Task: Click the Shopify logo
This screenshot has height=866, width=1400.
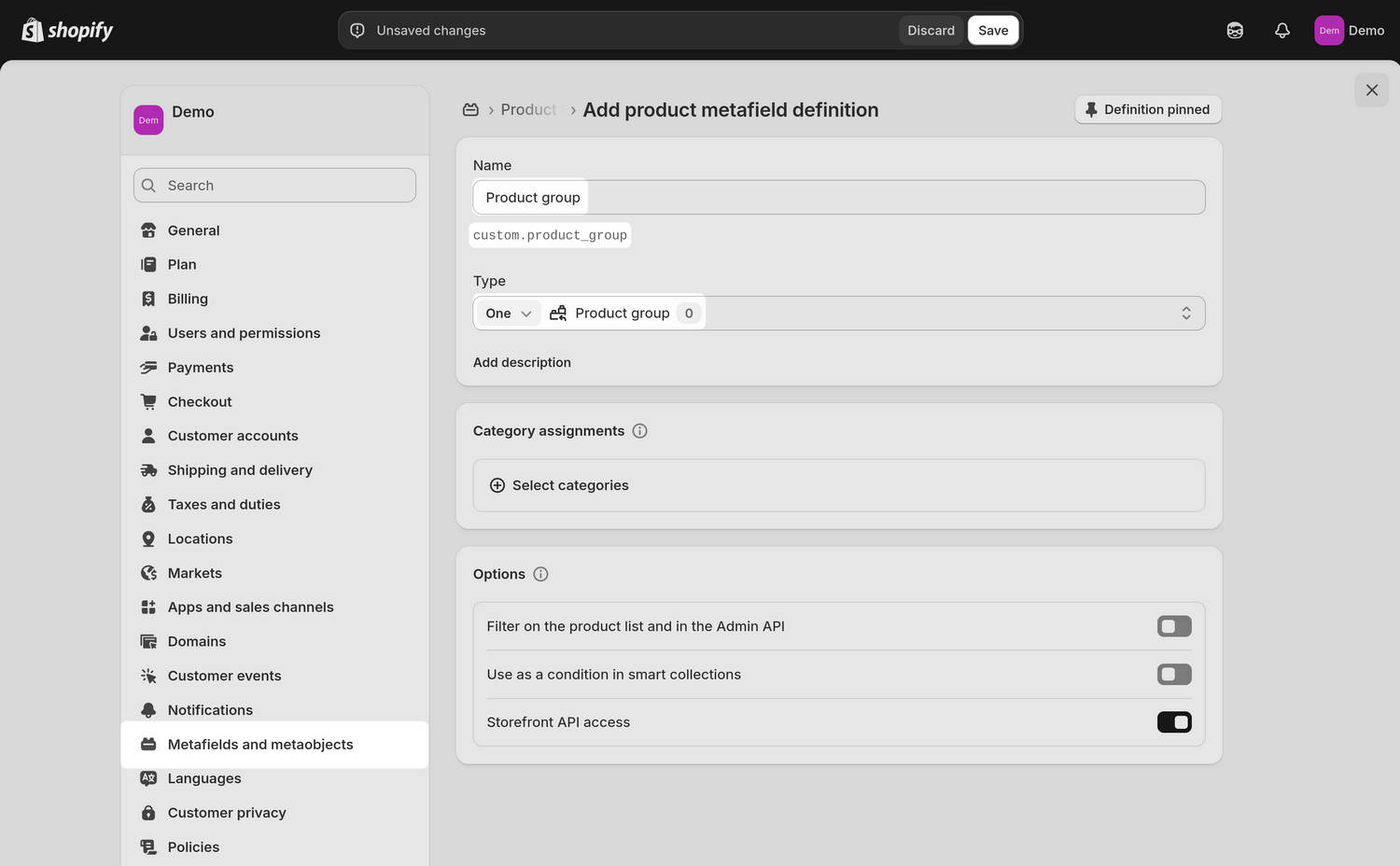Action: (66, 30)
